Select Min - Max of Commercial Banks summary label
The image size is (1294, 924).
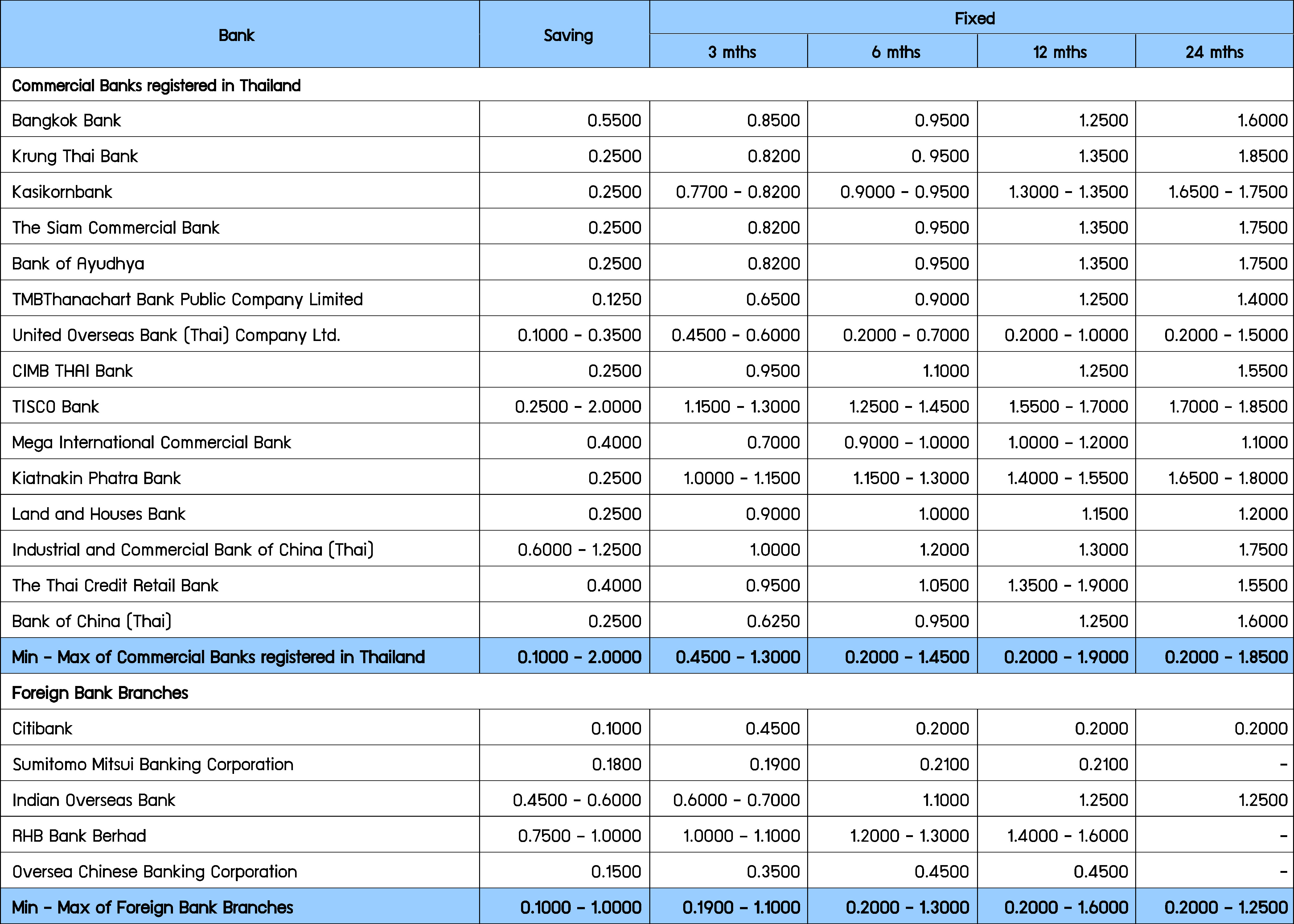point(219,657)
